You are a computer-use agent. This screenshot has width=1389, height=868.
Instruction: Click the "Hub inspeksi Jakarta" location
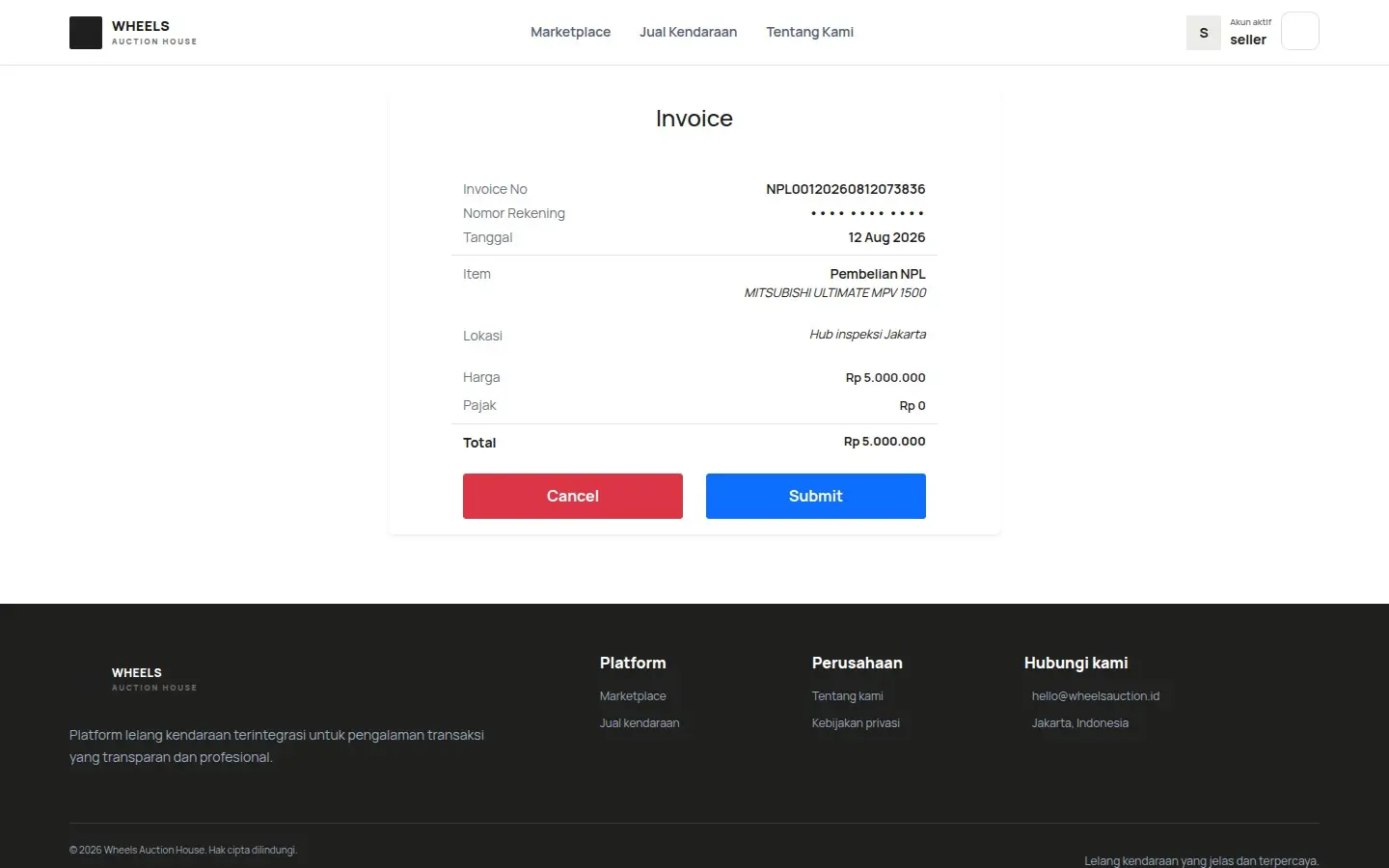[x=868, y=335]
